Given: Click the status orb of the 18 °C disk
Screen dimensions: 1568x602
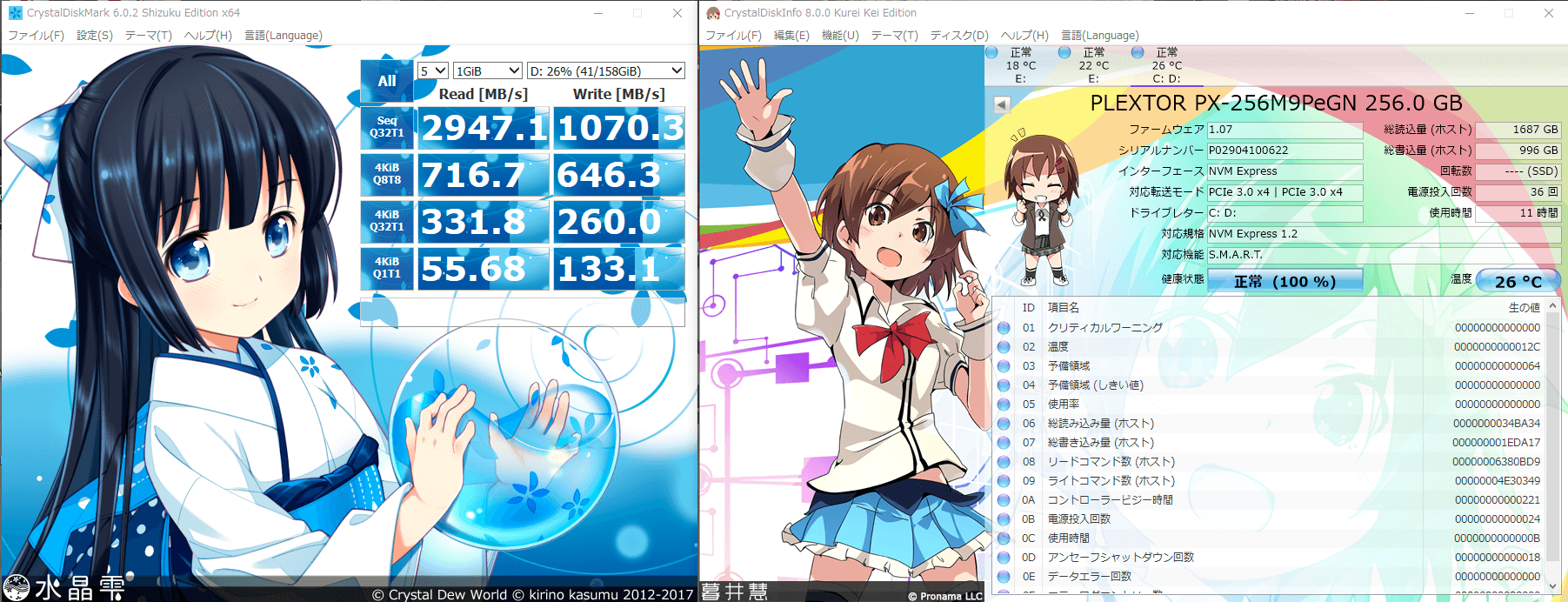Looking at the screenshot, I should 991,52.
